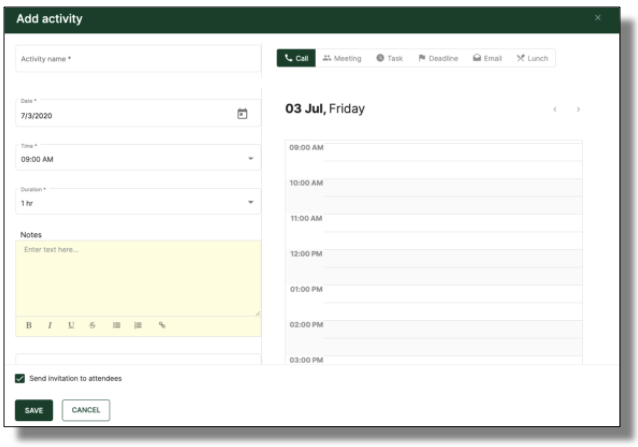The image size is (638, 447).
Task: Click the CANCEL button
Action: [x=86, y=410]
